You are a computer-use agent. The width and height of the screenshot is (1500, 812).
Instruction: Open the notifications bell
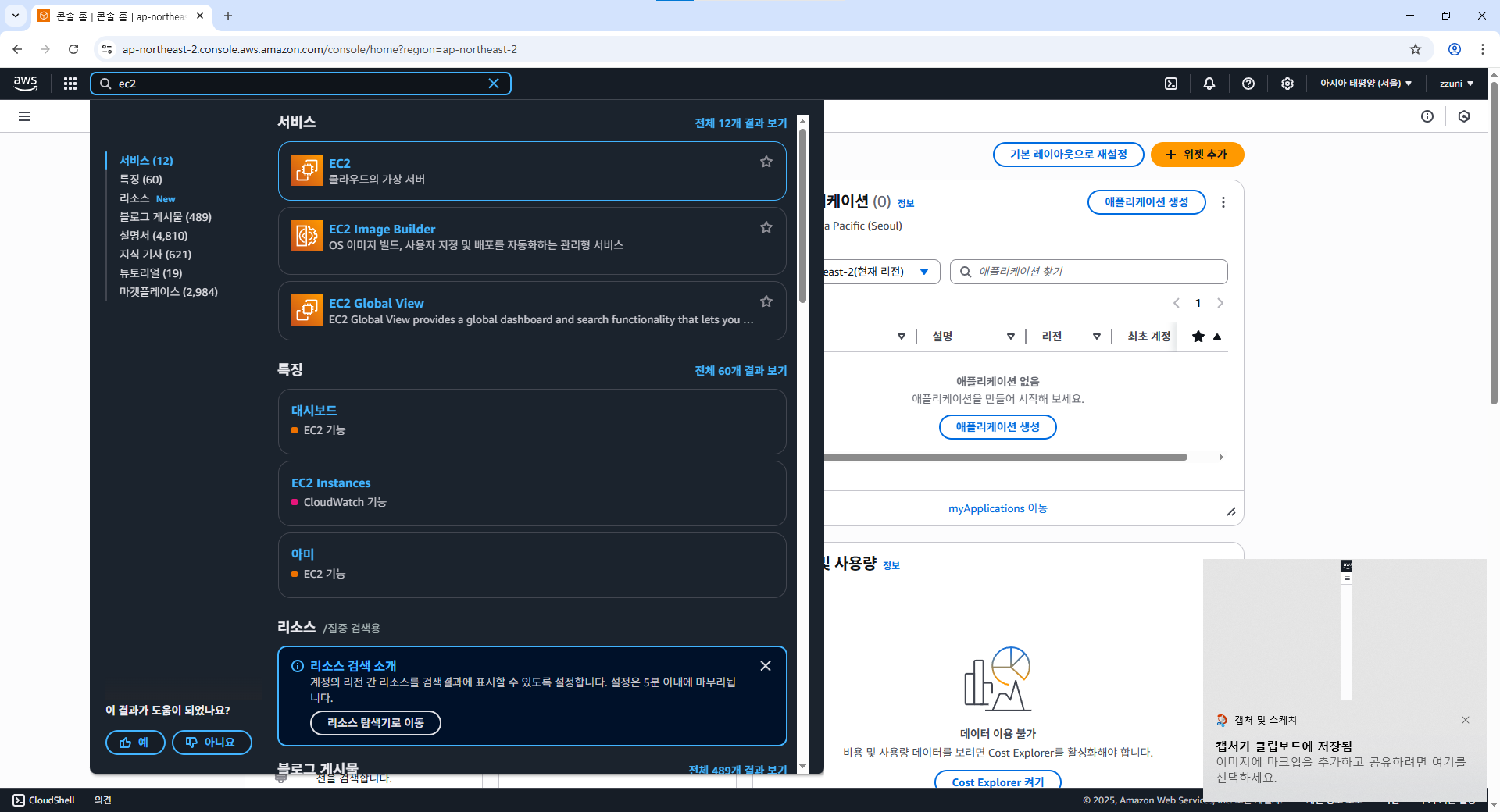[x=1209, y=84]
